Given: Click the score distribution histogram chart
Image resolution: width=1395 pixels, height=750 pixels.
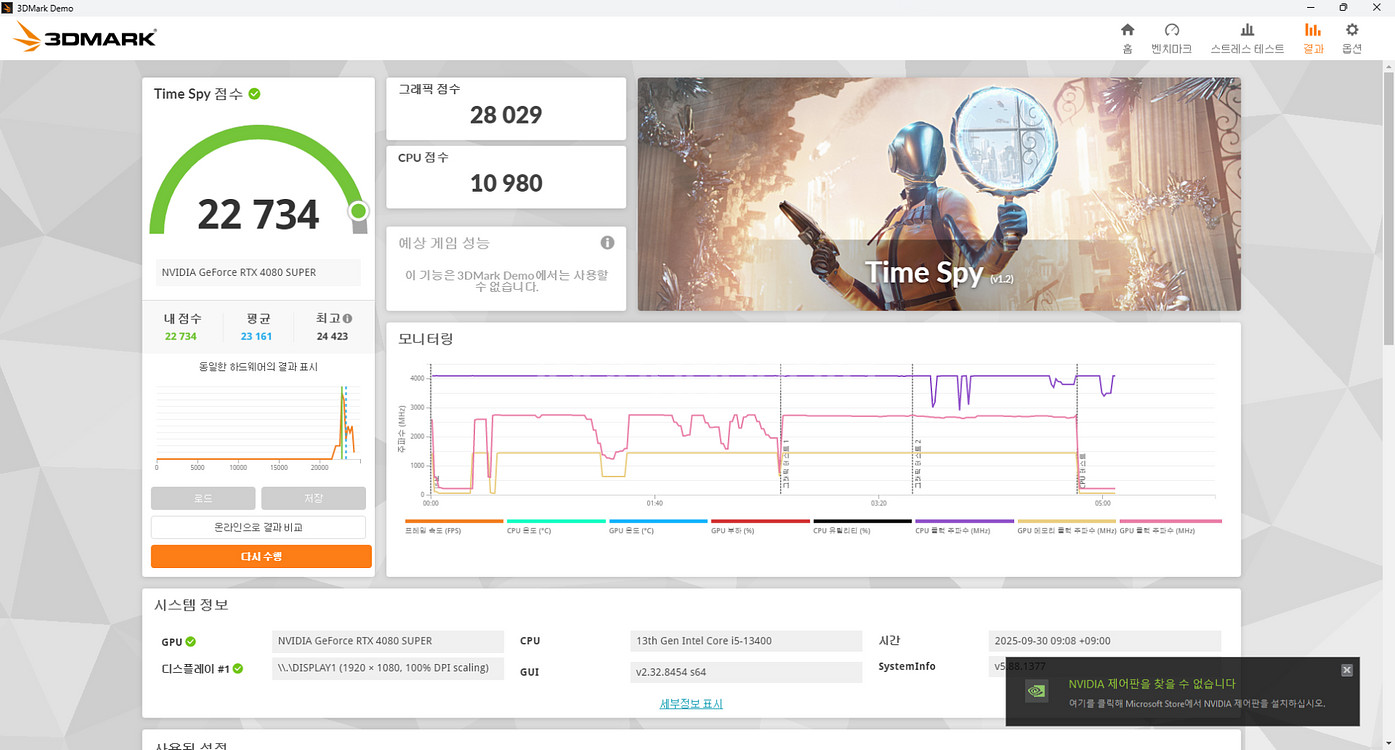Looking at the screenshot, I should tap(258, 425).
